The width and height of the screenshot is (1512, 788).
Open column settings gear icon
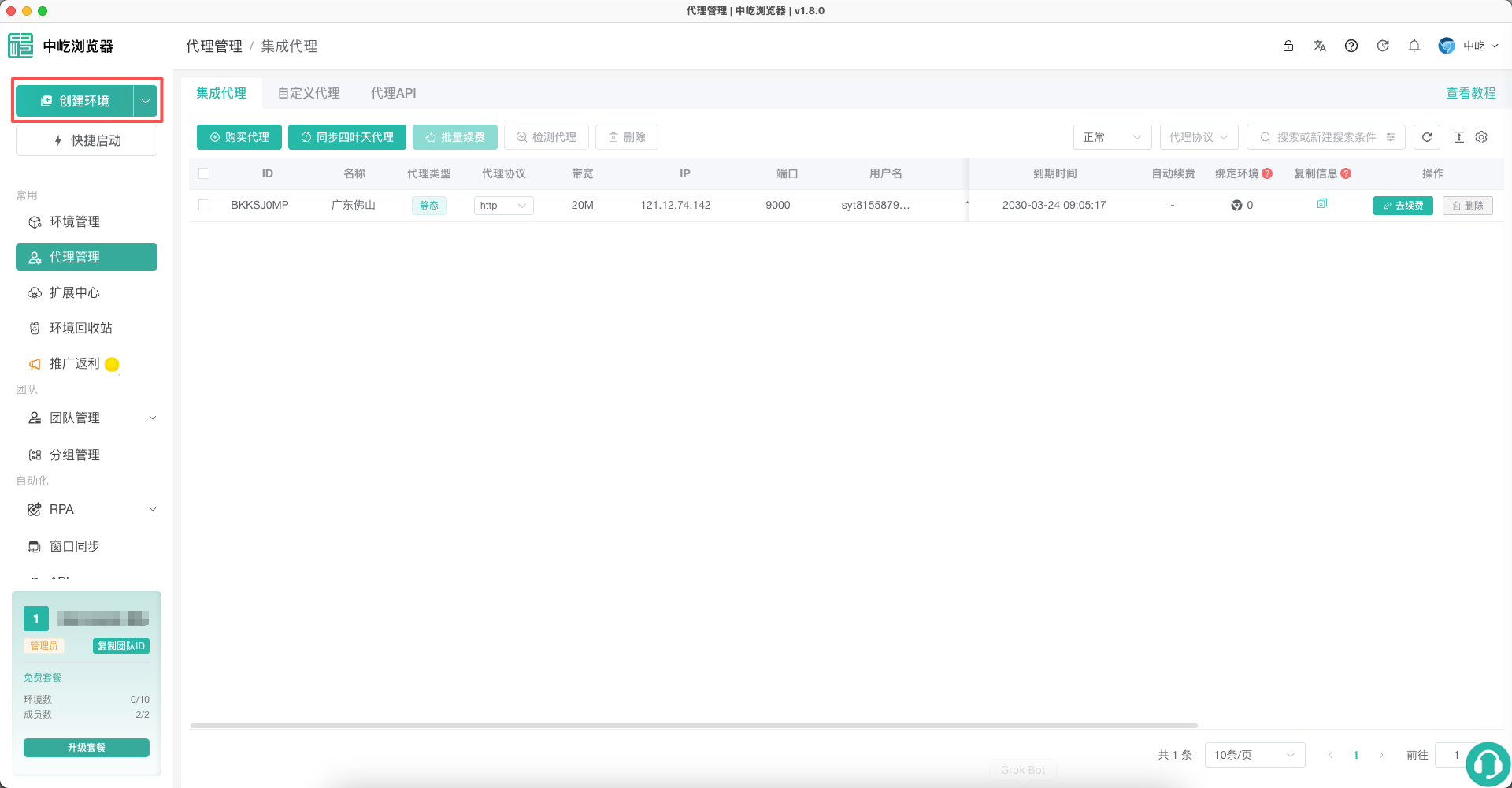pyautogui.click(x=1481, y=137)
